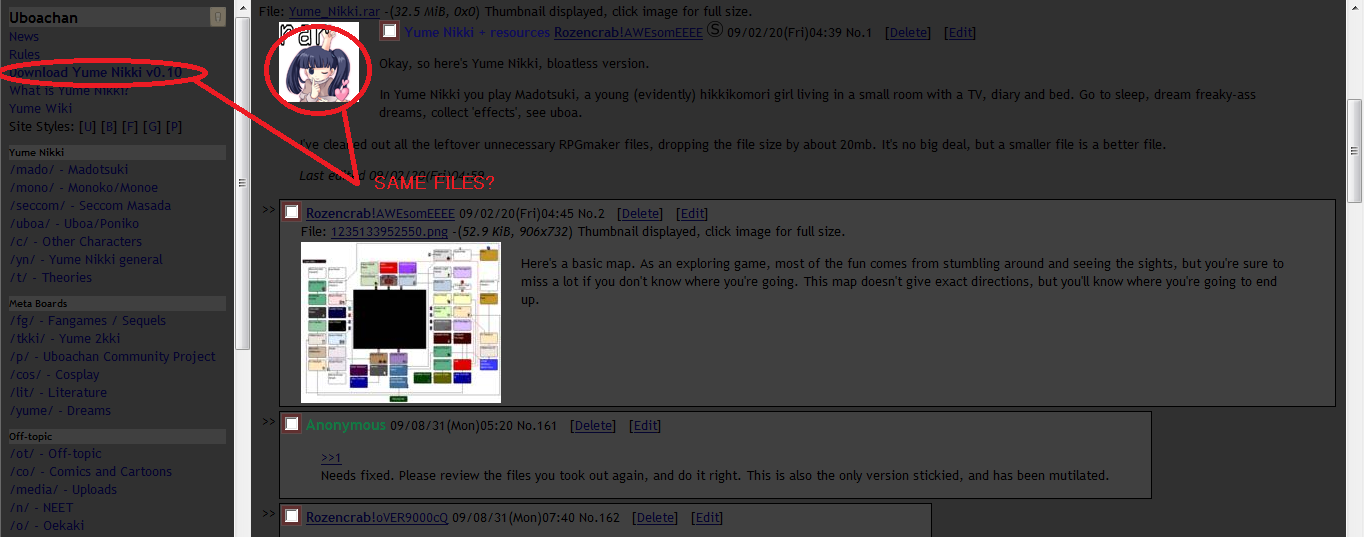Click the pin icon beside Uboachan title
The width and height of the screenshot is (1365, 537).
coord(218,17)
